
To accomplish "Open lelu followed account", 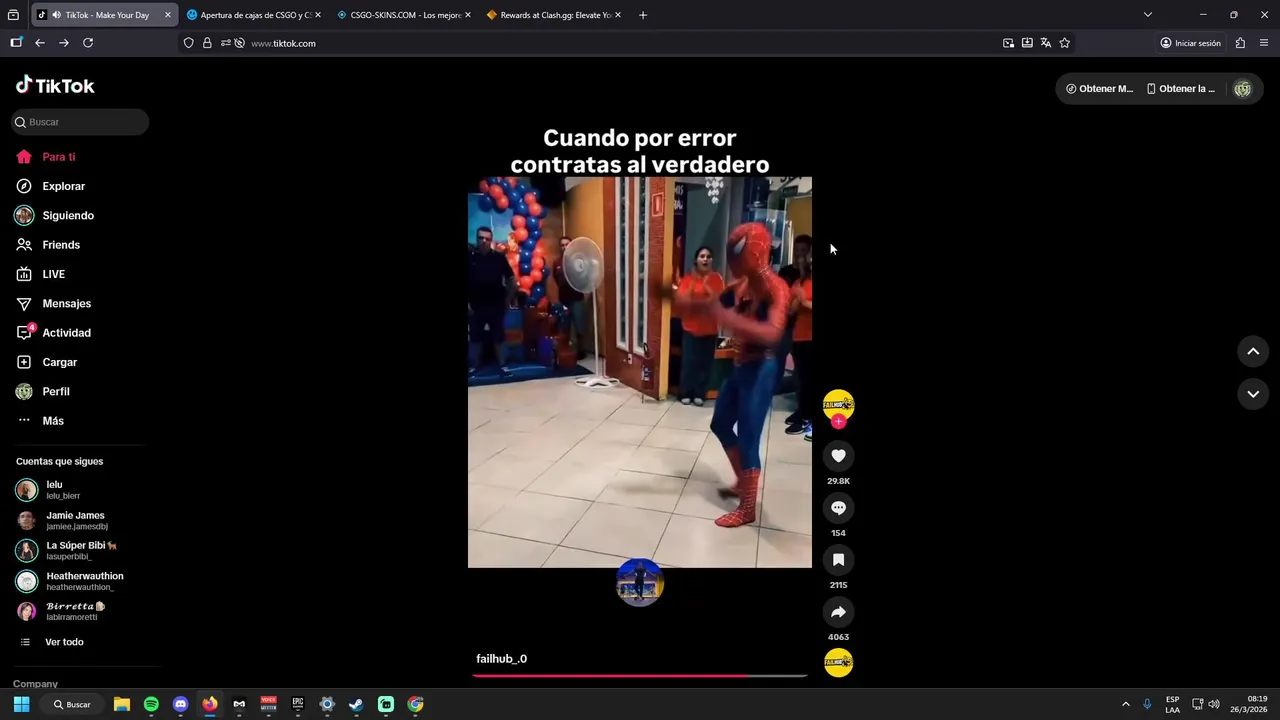I will click(x=80, y=490).
